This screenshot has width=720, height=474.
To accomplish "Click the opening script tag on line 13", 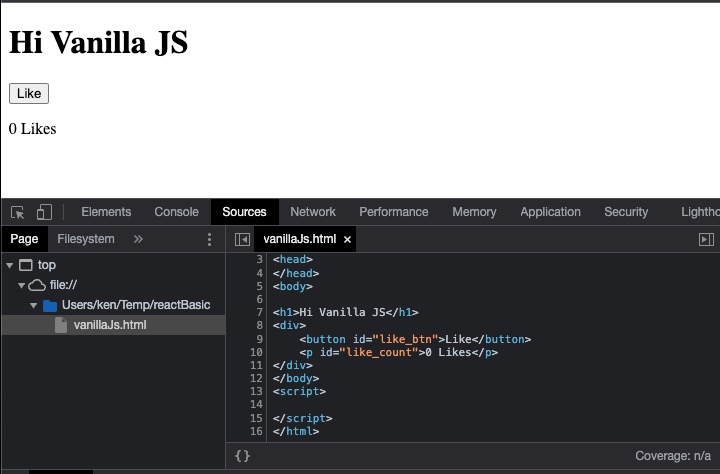I will 299,391.
